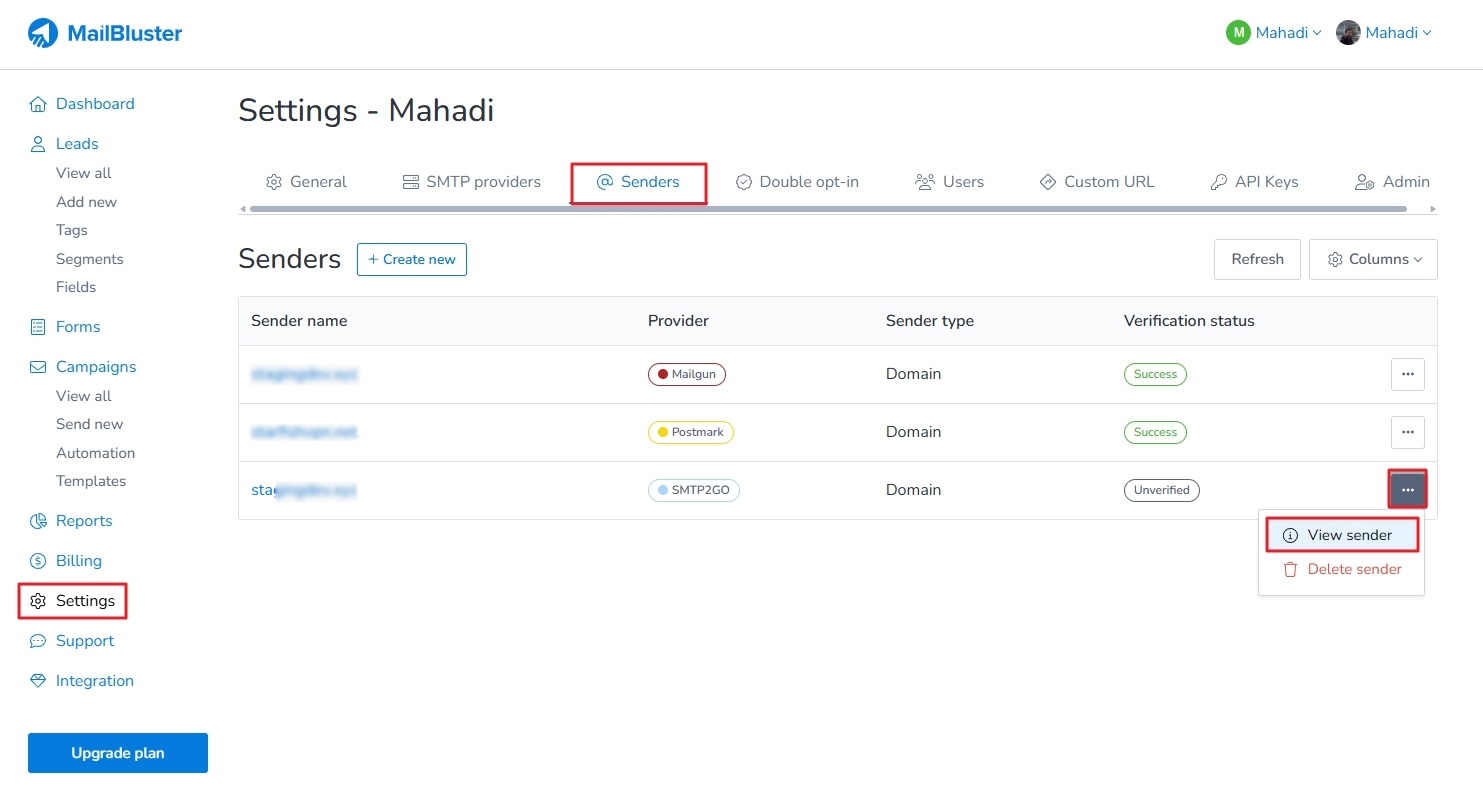The image size is (1483, 785).
Task: Expand the Columns dropdown
Action: pos(1373,259)
